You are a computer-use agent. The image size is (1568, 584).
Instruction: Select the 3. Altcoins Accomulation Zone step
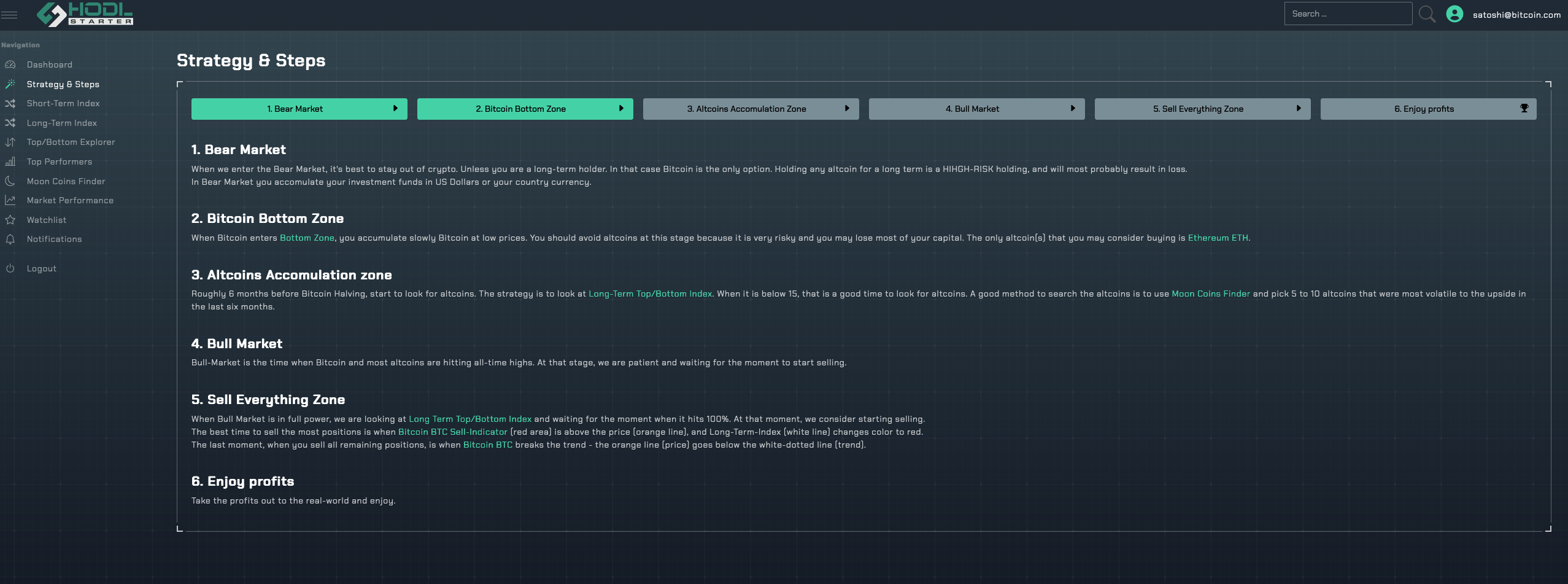[x=751, y=109]
